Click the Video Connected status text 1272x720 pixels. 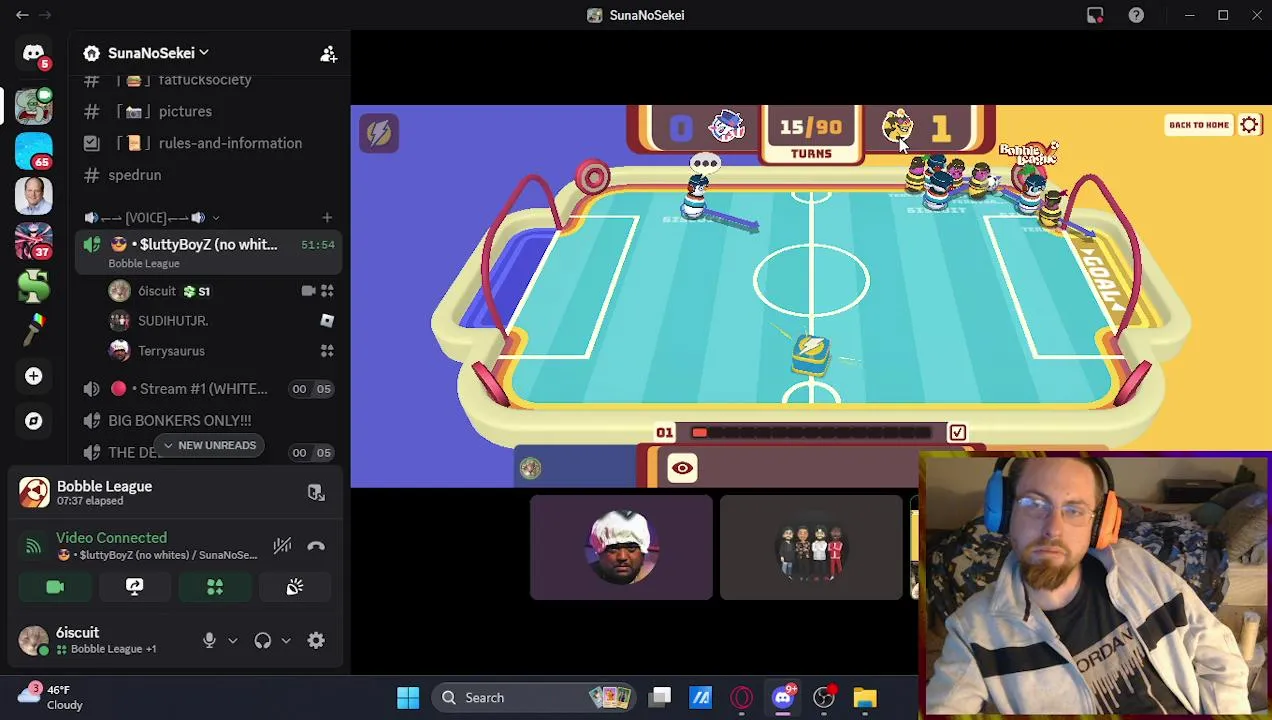(x=111, y=538)
